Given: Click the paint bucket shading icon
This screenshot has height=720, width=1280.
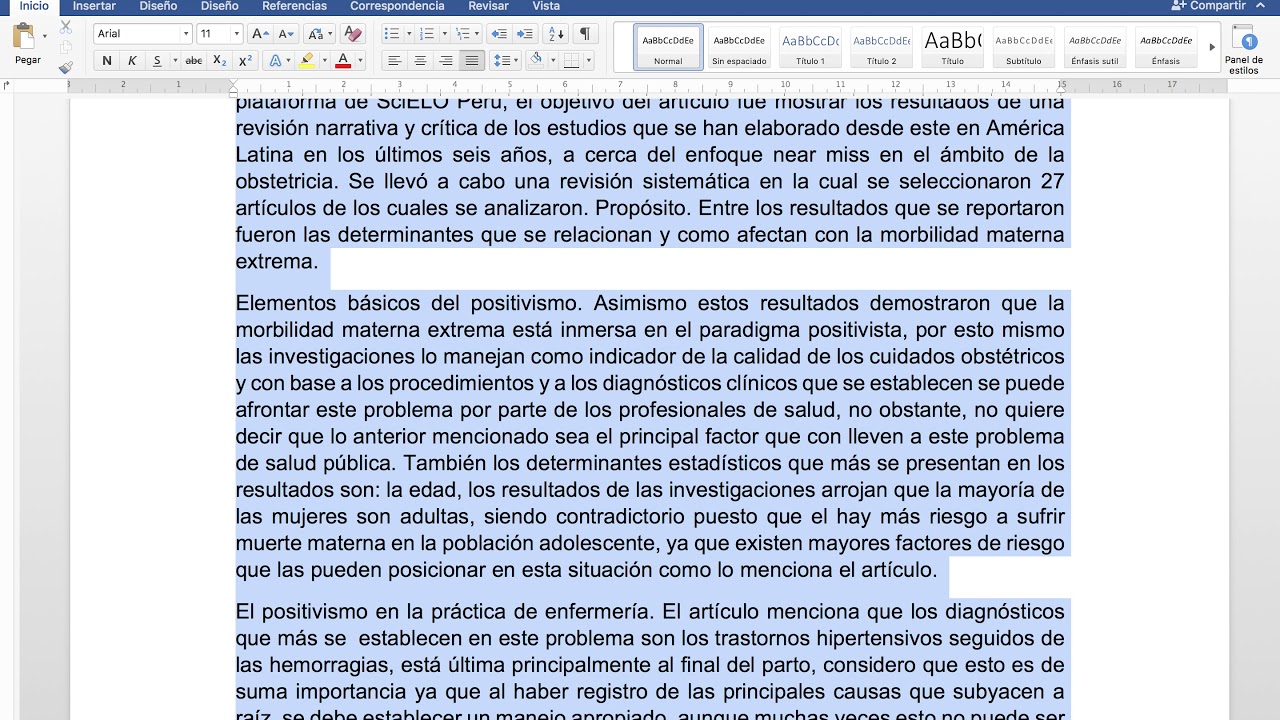Looking at the screenshot, I should coord(536,60).
